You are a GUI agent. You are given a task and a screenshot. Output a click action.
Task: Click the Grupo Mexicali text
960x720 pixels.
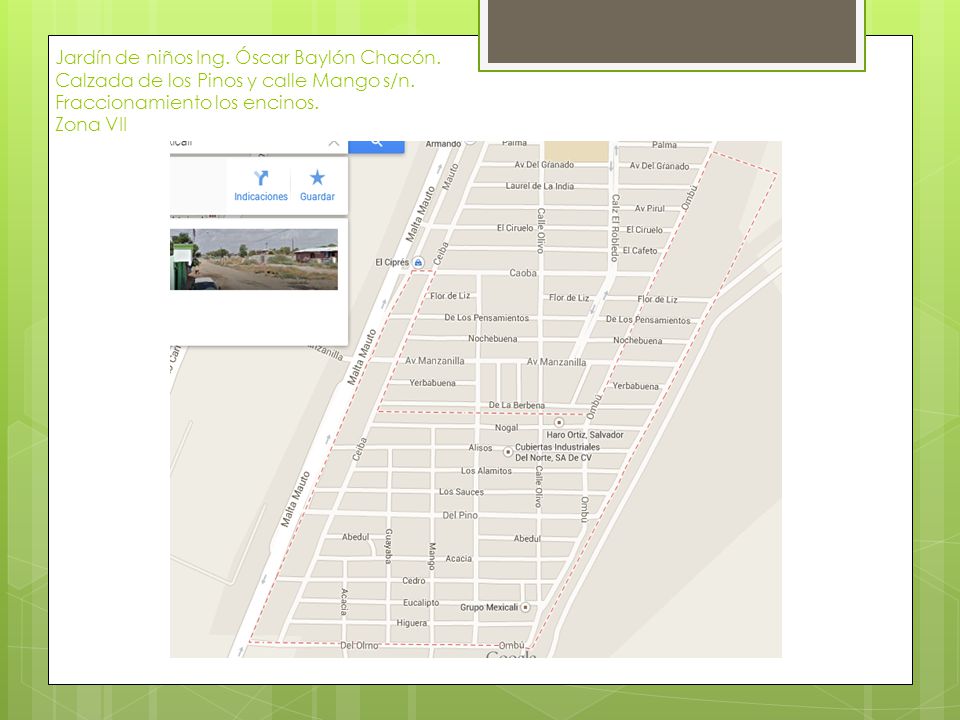coord(489,607)
